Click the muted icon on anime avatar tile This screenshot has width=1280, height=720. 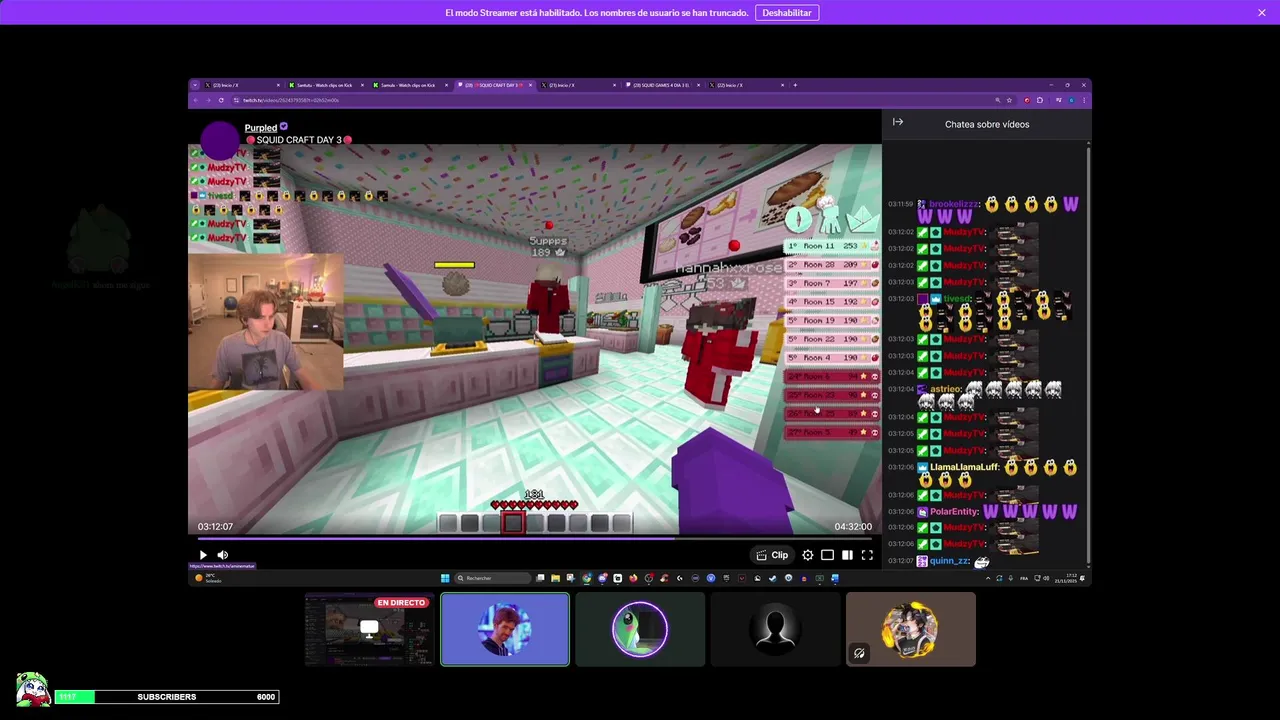(x=859, y=653)
